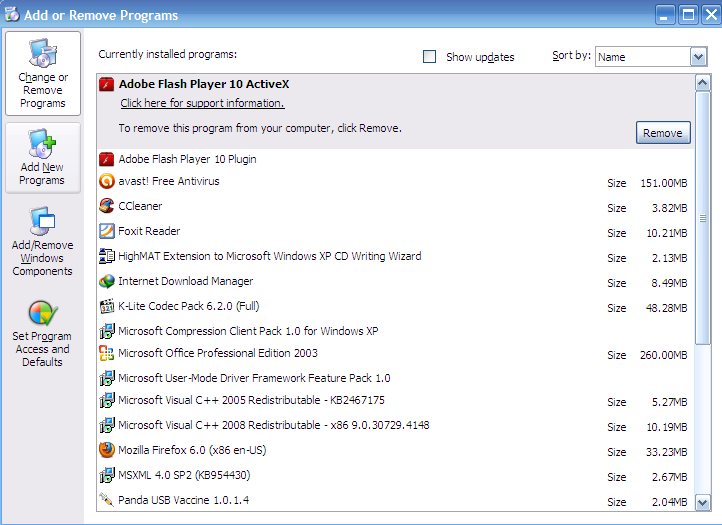Select Panda USB Vaccine 1.0.1.4 entry

[x=395, y=500]
